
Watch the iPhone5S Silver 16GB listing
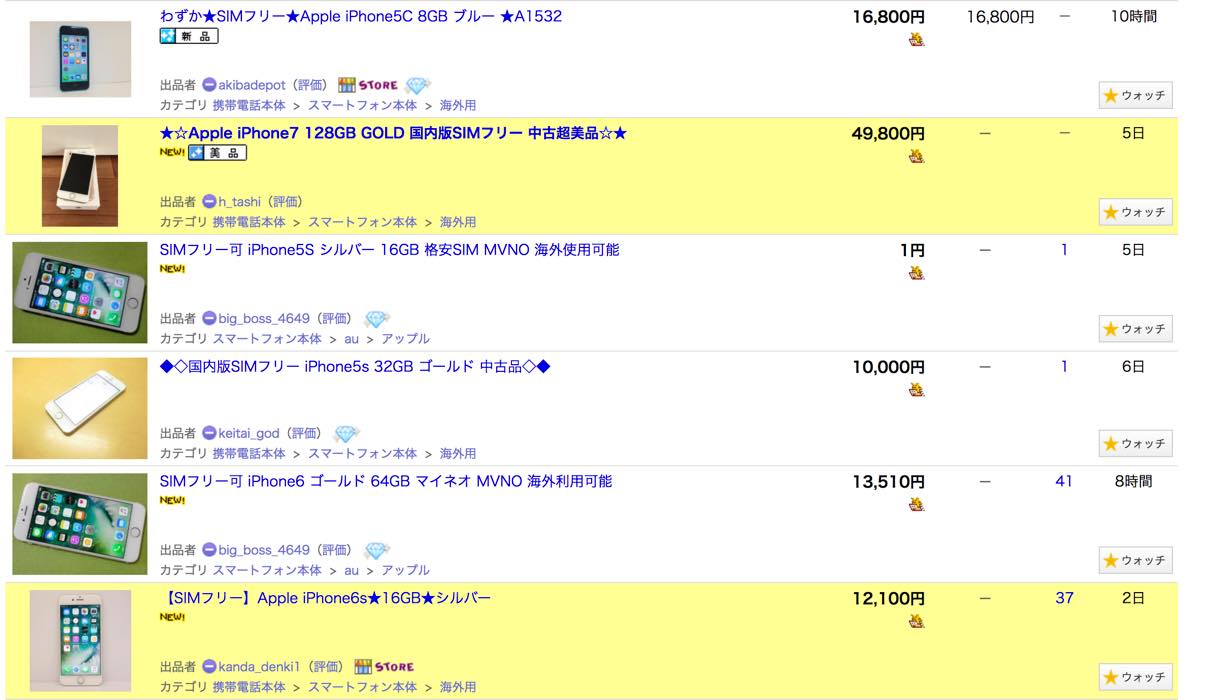[x=1135, y=329]
